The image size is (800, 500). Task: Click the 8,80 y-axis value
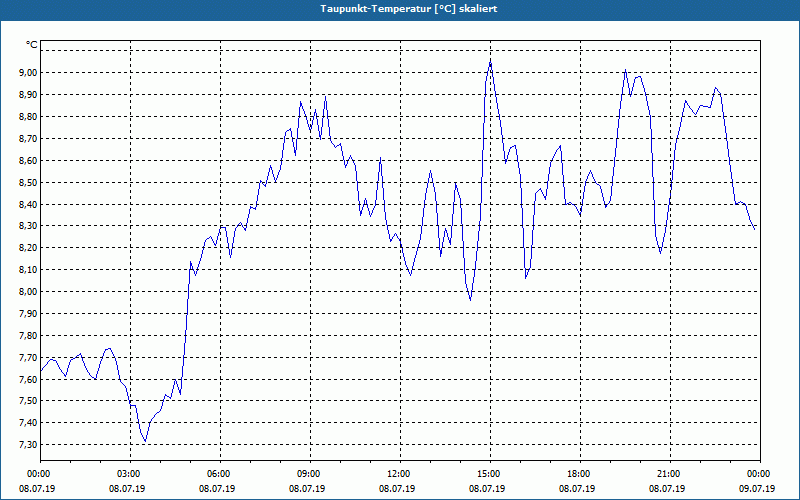click(x=29, y=116)
